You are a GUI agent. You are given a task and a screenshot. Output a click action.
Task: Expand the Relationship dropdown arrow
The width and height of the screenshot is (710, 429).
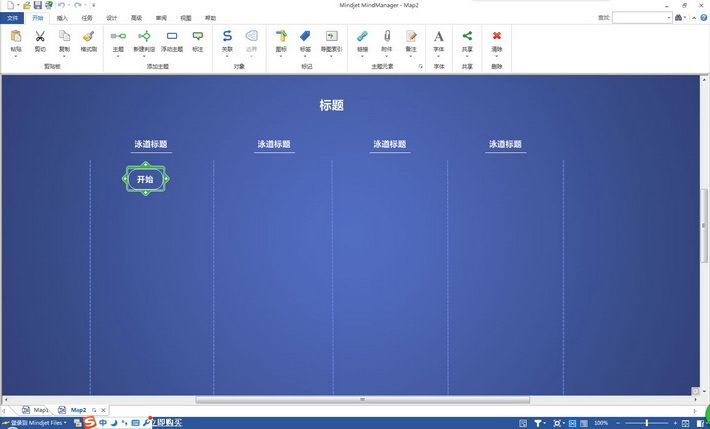pyautogui.click(x=227, y=56)
